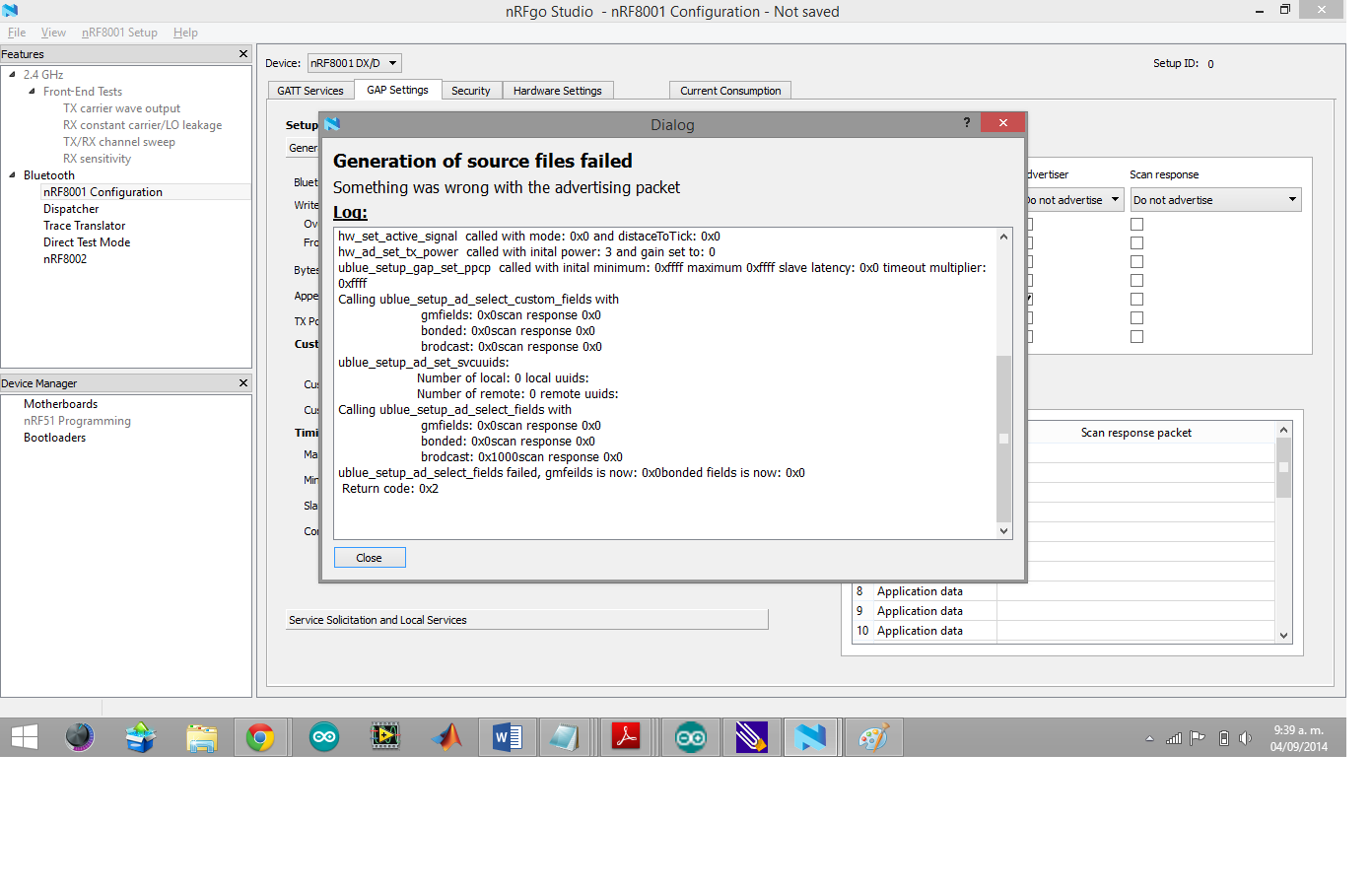Show hidden tray icons arrow
This screenshot has height=889, width=1372.
coord(1149,738)
